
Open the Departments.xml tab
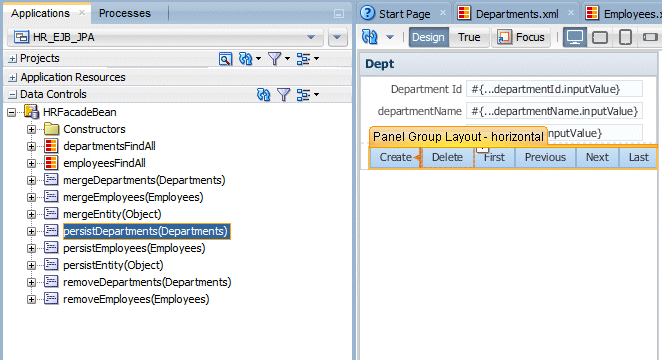coord(517,14)
